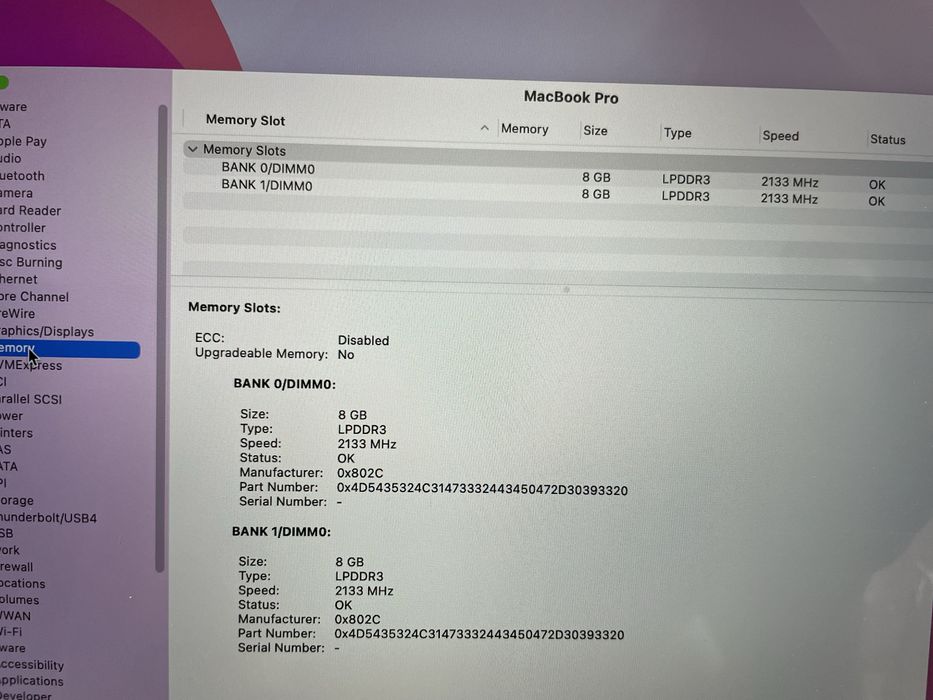Select Controller in the sidebar
Screen dimensions: 933x700
pos(23,228)
